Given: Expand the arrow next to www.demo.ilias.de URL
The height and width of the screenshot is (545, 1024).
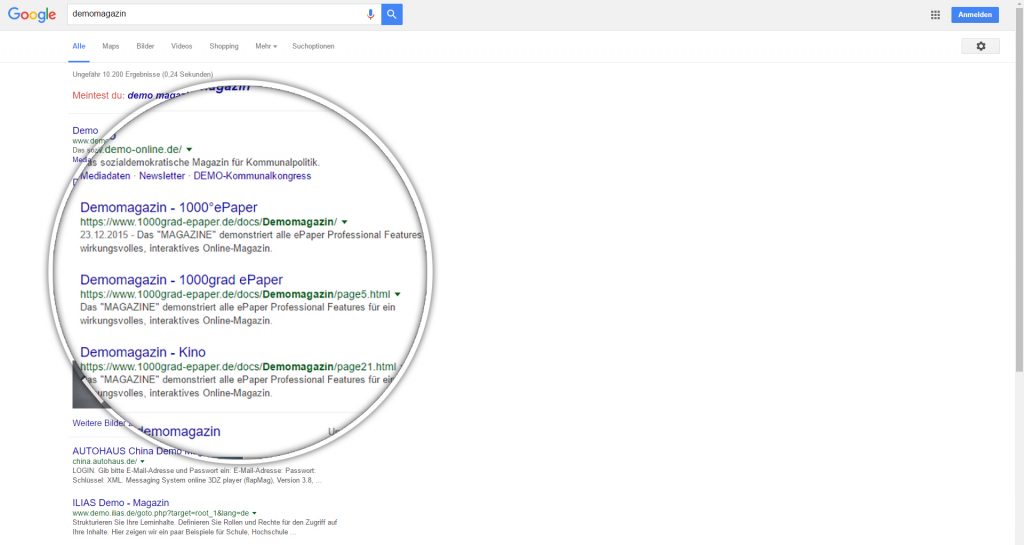Looking at the screenshot, I should click(255, 513).
